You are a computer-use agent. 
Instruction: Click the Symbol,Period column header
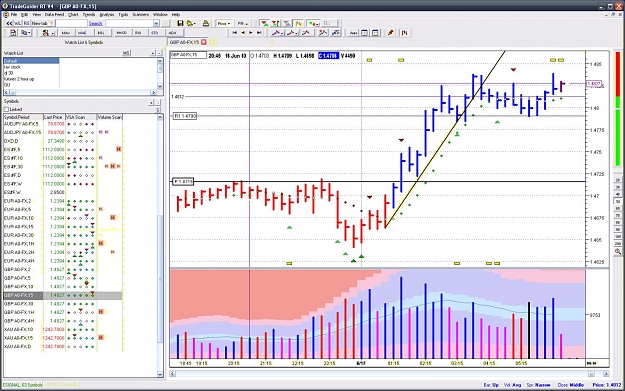click(x=23, y=117)
